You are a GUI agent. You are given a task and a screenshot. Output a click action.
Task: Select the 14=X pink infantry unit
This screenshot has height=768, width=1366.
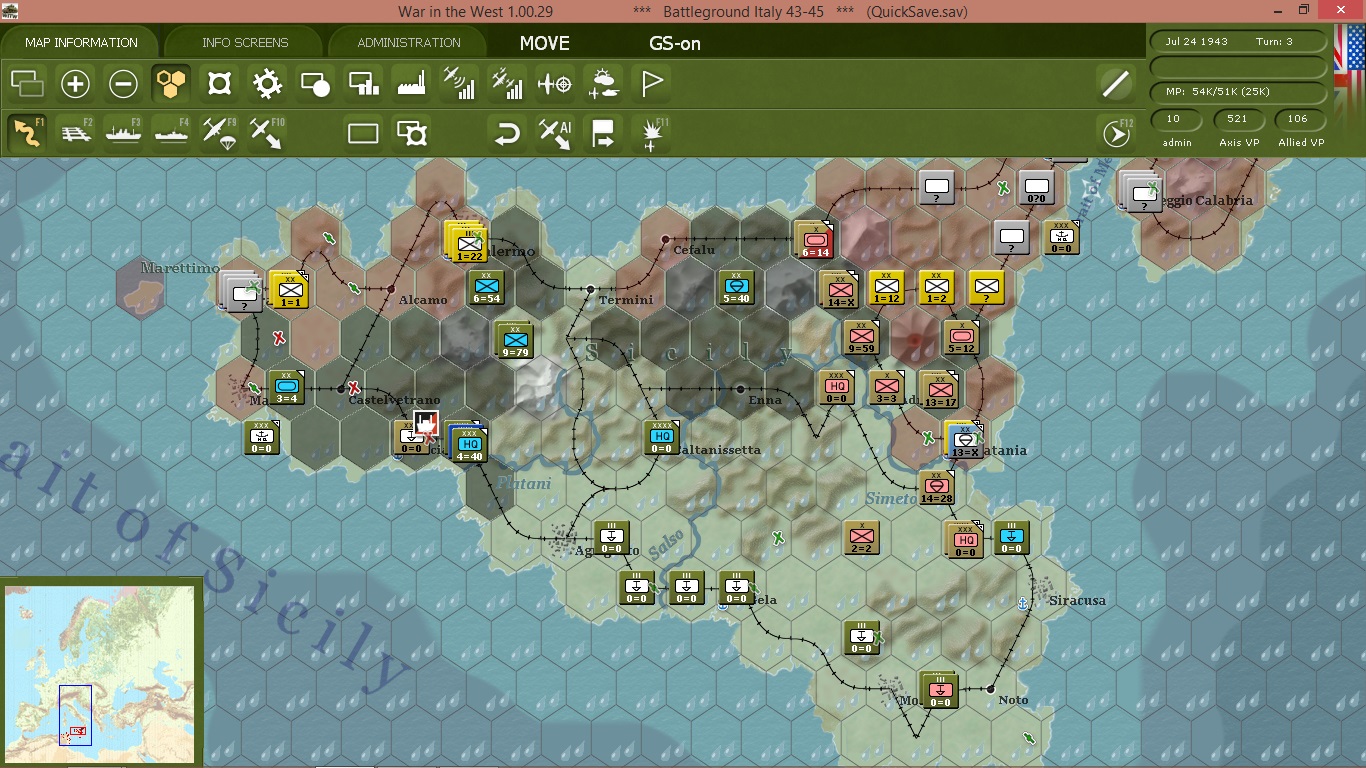tap(839, 289)
